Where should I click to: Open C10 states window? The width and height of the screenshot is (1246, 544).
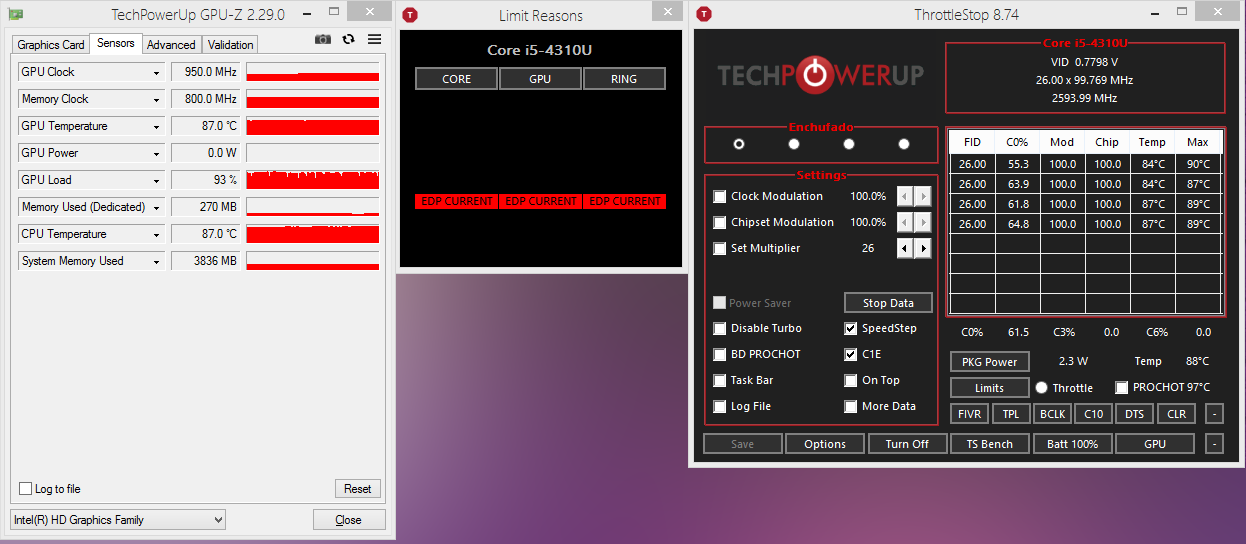click(1093, 414)
